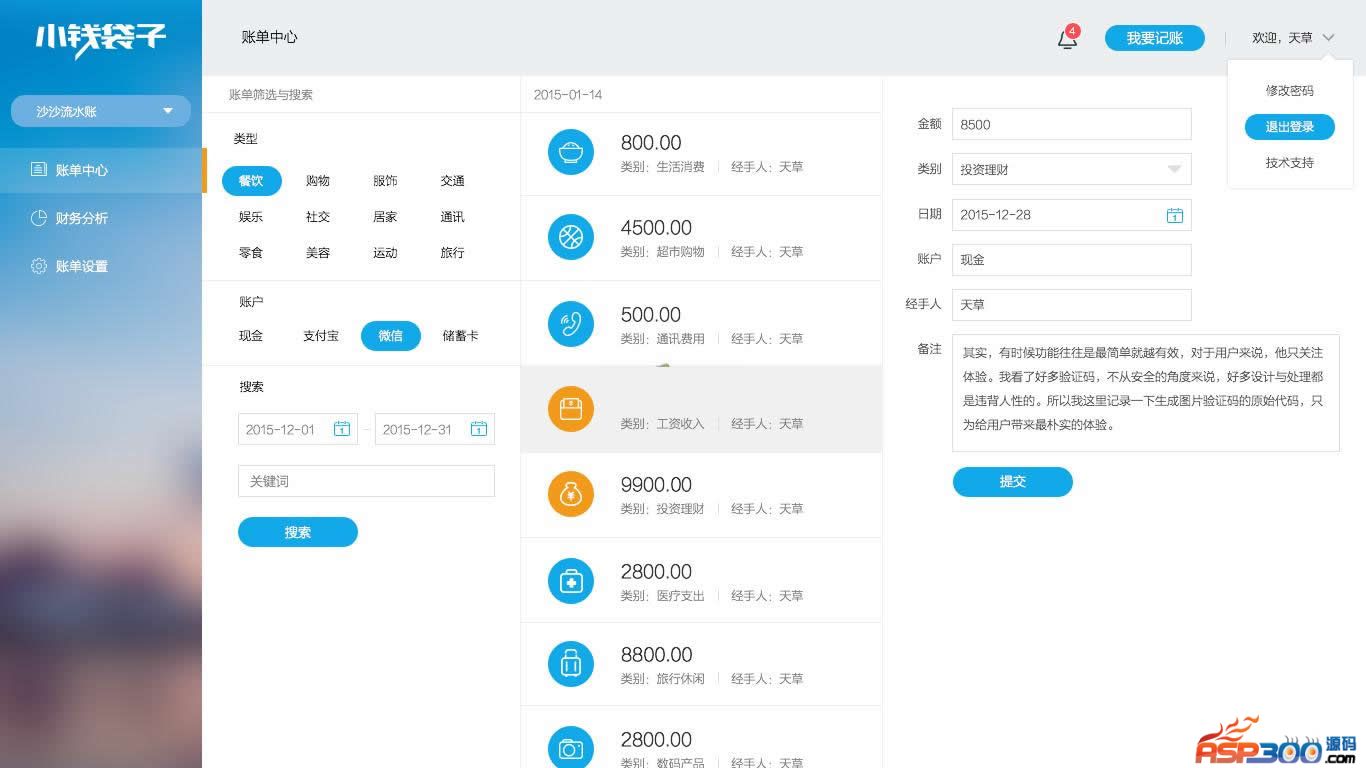
Task: Go to 财务分析 in the sidebar
Action: [81, 218]
